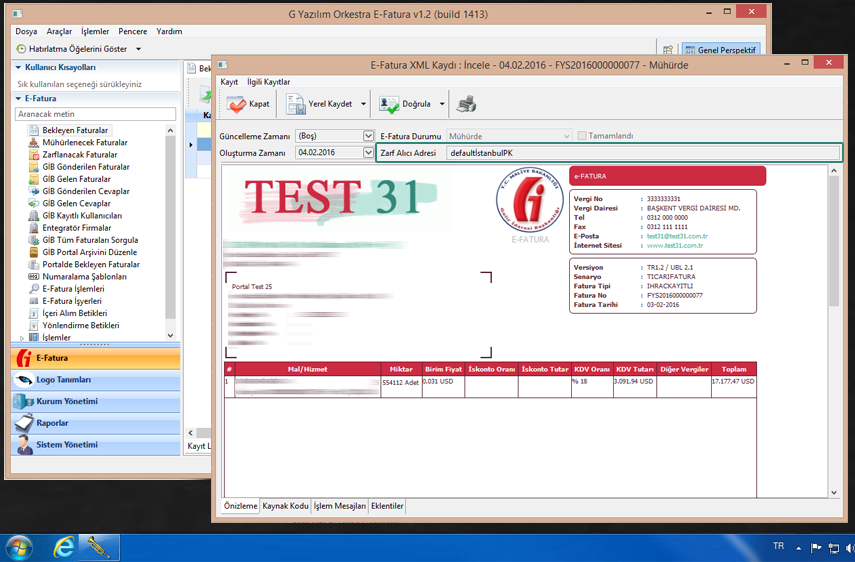855x562 pixels.
Task: Expand the Yerel Kaydet dropdown arrow
Action: [363, 104]
